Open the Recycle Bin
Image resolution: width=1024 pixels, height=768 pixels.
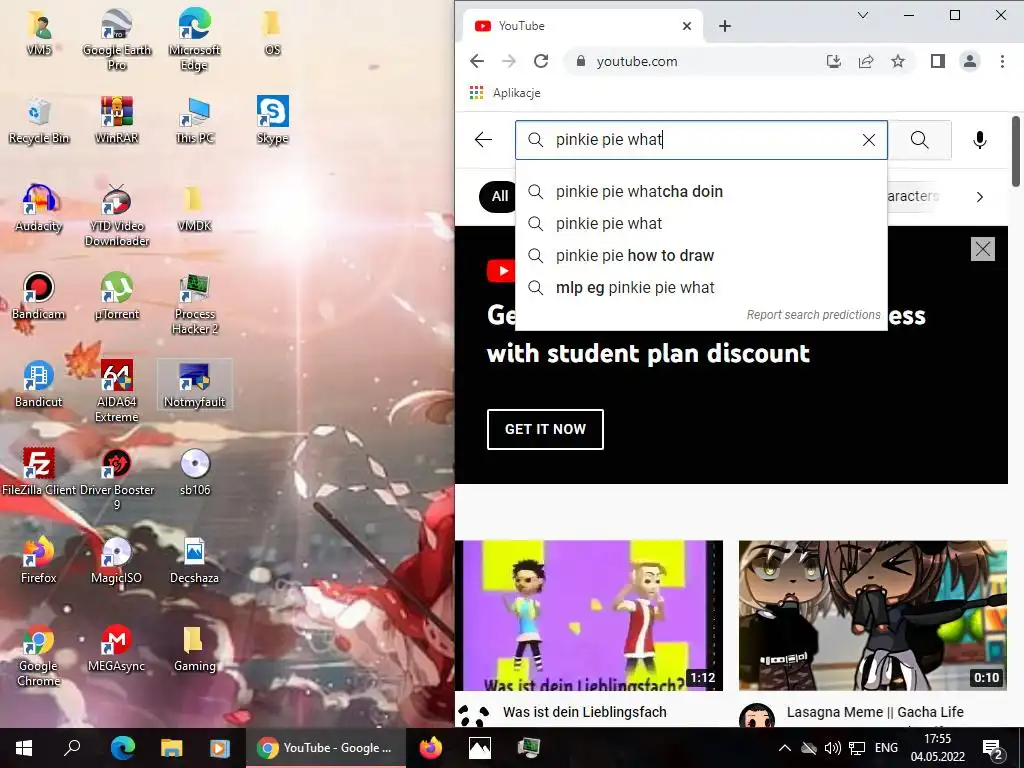coord(39,121)
